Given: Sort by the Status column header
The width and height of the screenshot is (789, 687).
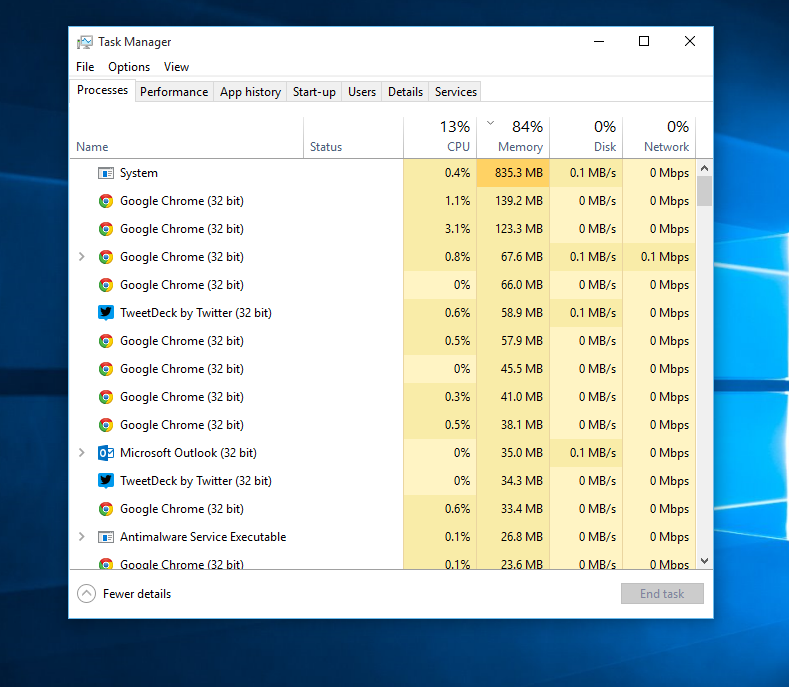Looking at the screenshot, I should tap(353, 138).
